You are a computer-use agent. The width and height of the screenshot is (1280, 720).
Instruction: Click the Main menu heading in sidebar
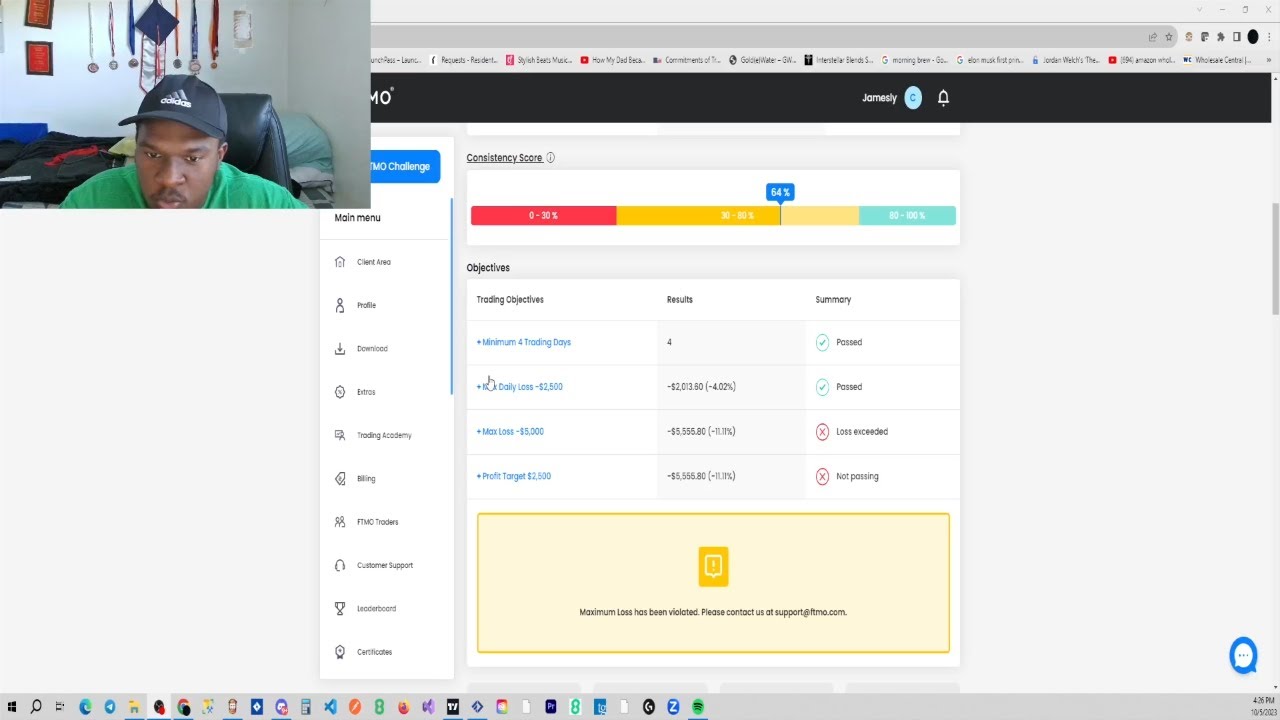point(357,218)
